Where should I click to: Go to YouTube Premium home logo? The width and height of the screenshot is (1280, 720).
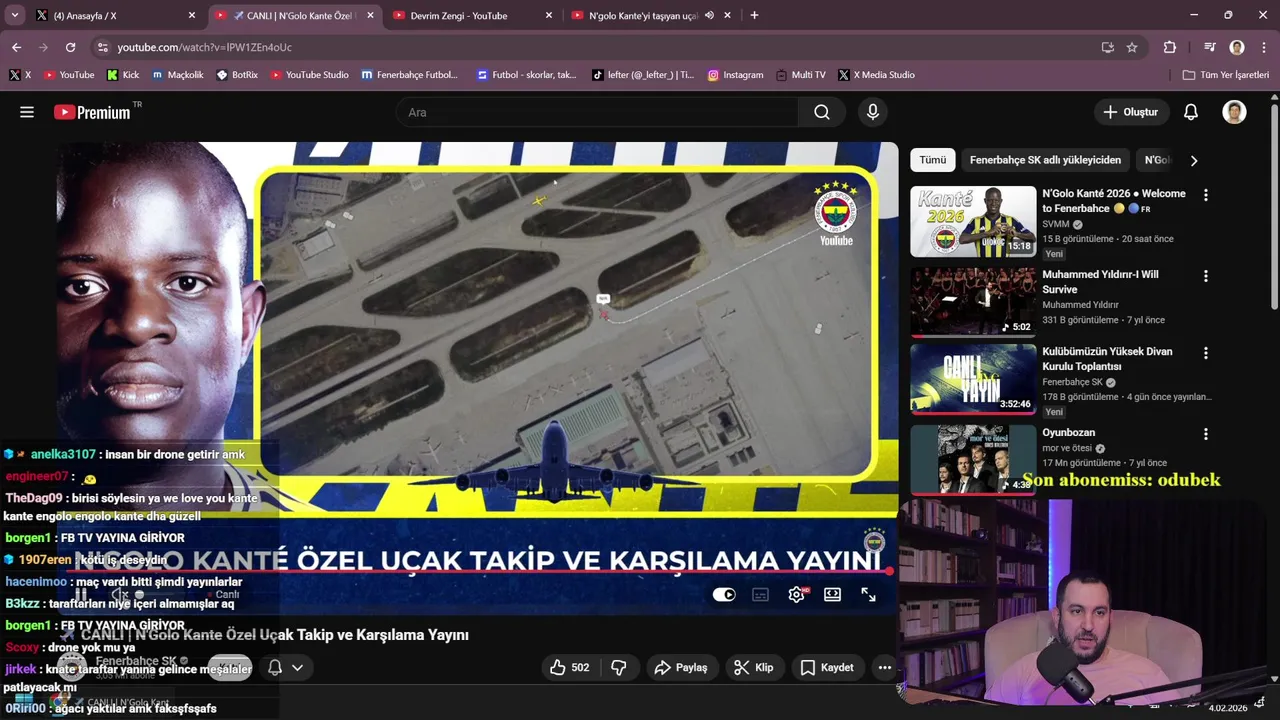[92, 112]
